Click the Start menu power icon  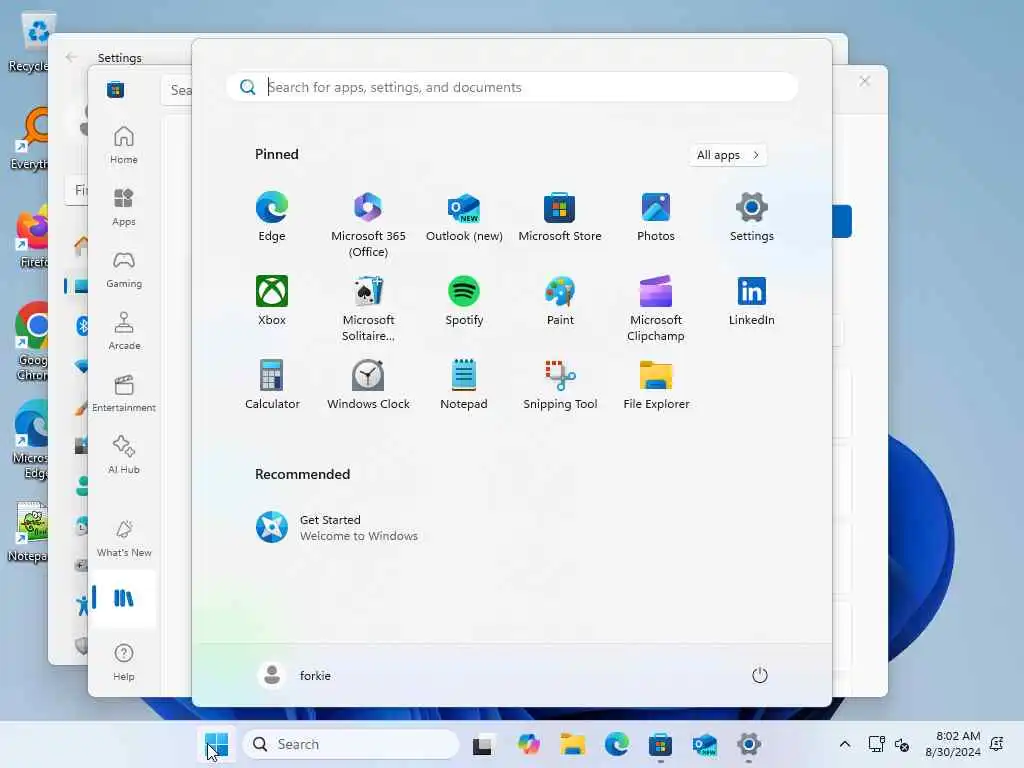pos(760,675)
